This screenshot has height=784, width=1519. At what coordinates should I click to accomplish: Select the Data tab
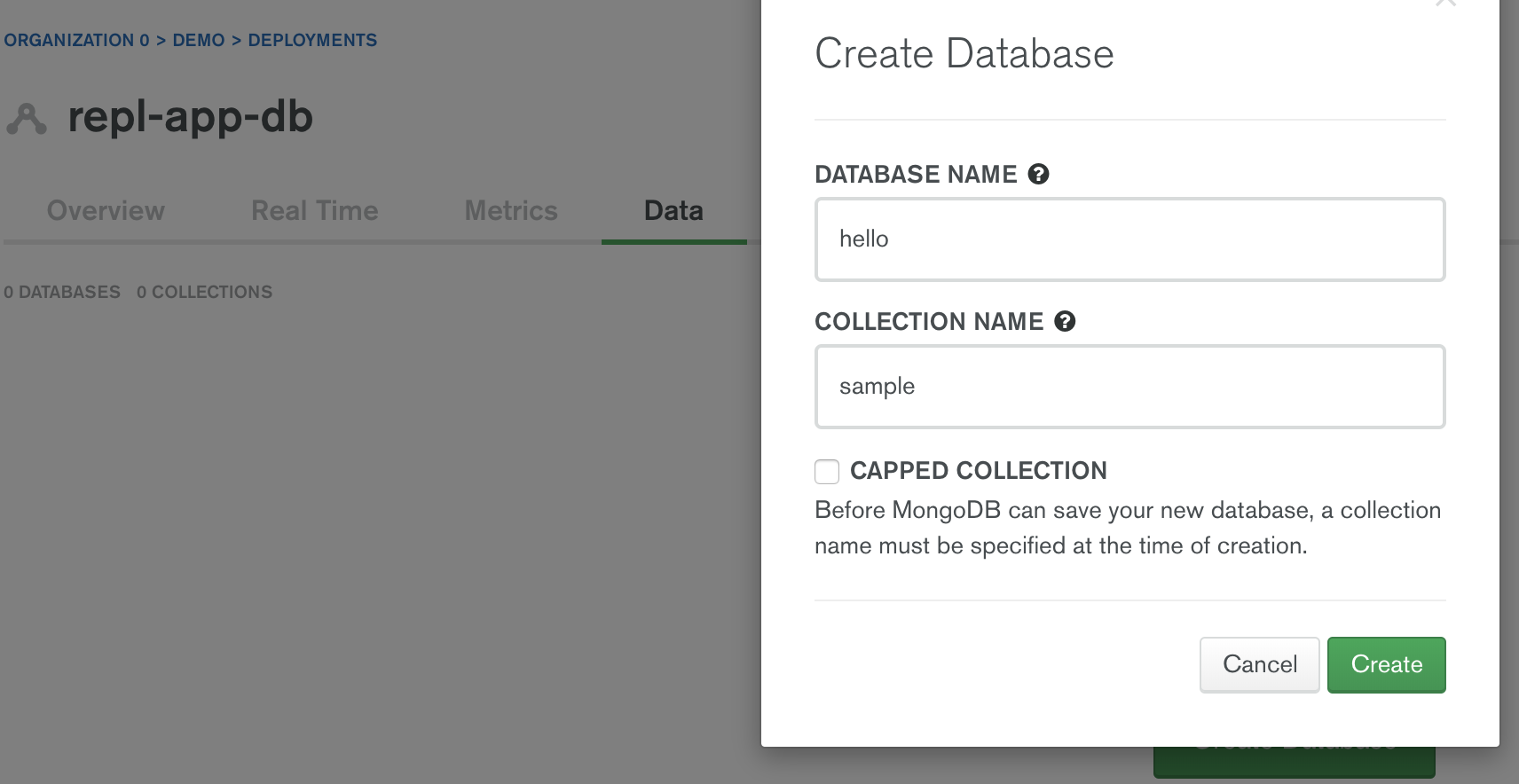click(x=673, y=210)
